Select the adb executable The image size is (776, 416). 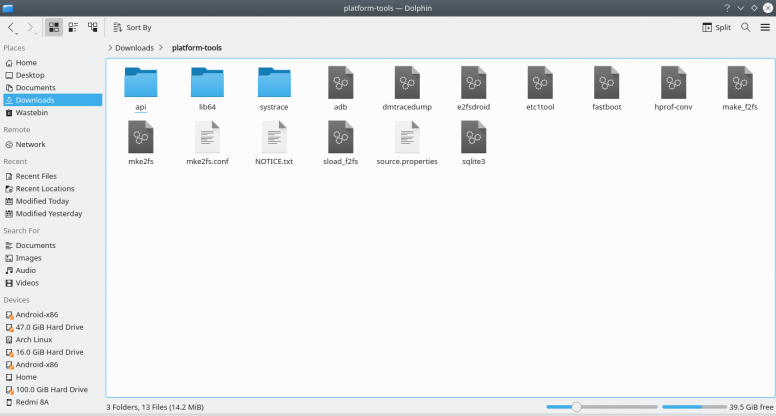(340, 89)
